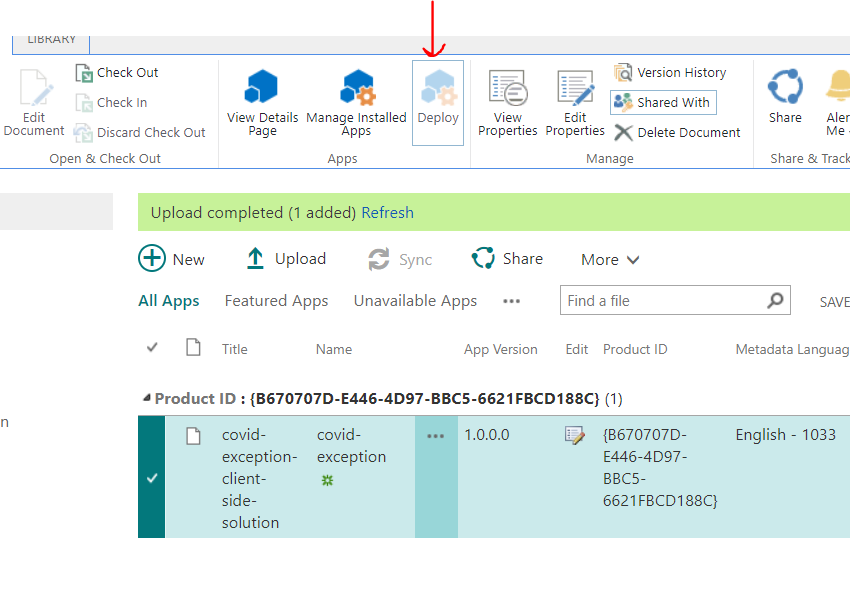The height and width of the screenshot is (597, 850).
Task: Select Edit Document
Action: 33,102
